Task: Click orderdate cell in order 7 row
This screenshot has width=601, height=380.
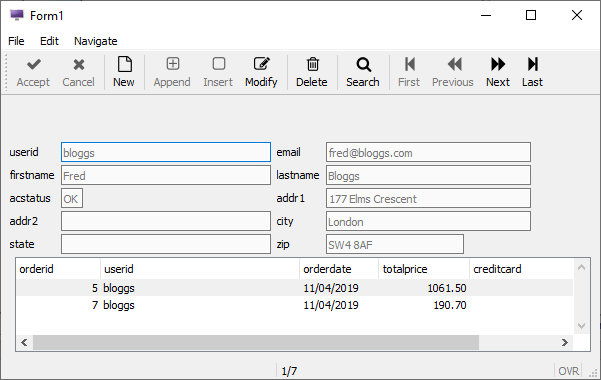Action: click(x=339, y=305)
